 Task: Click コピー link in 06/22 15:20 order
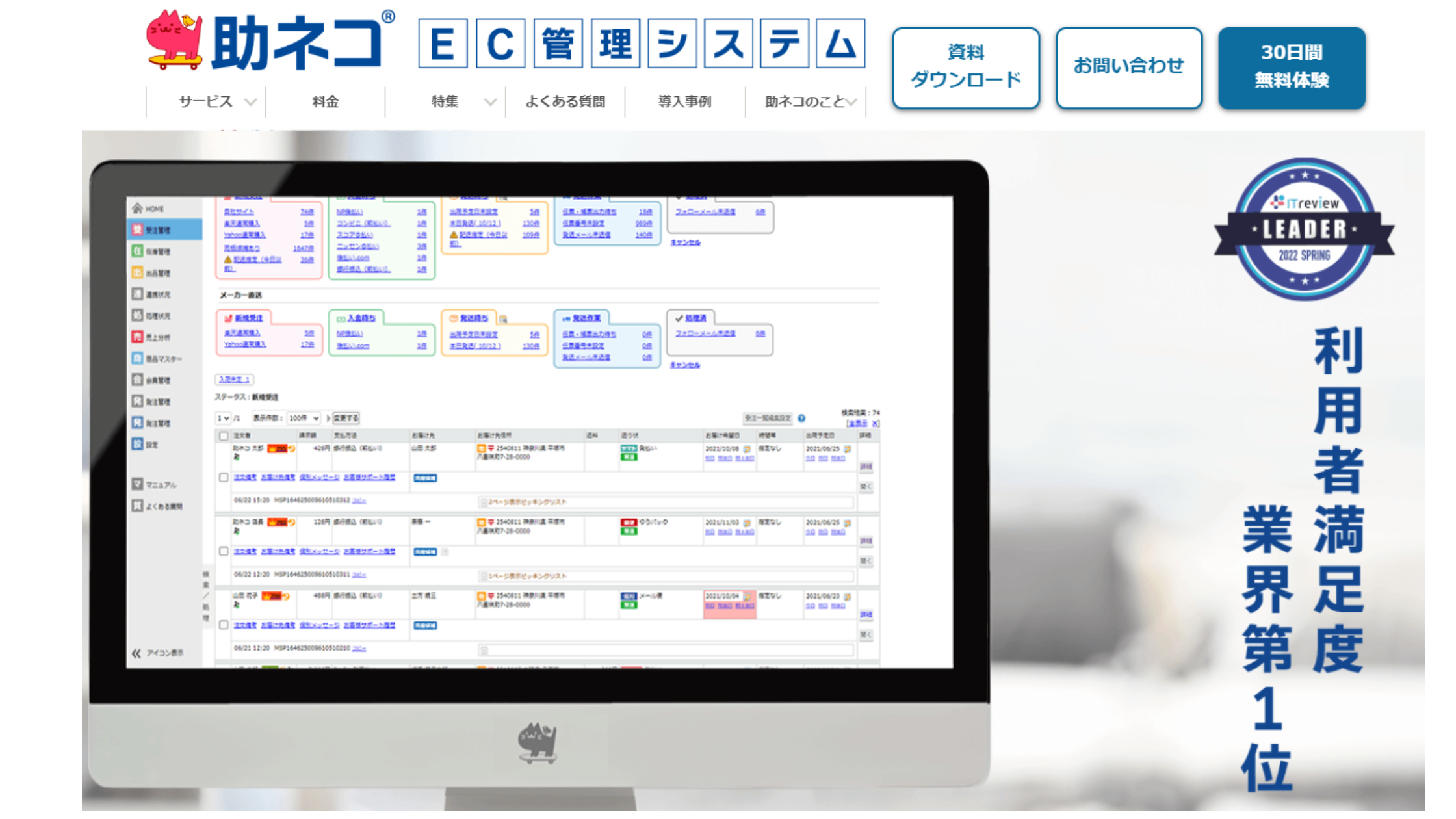pos(359,500)
